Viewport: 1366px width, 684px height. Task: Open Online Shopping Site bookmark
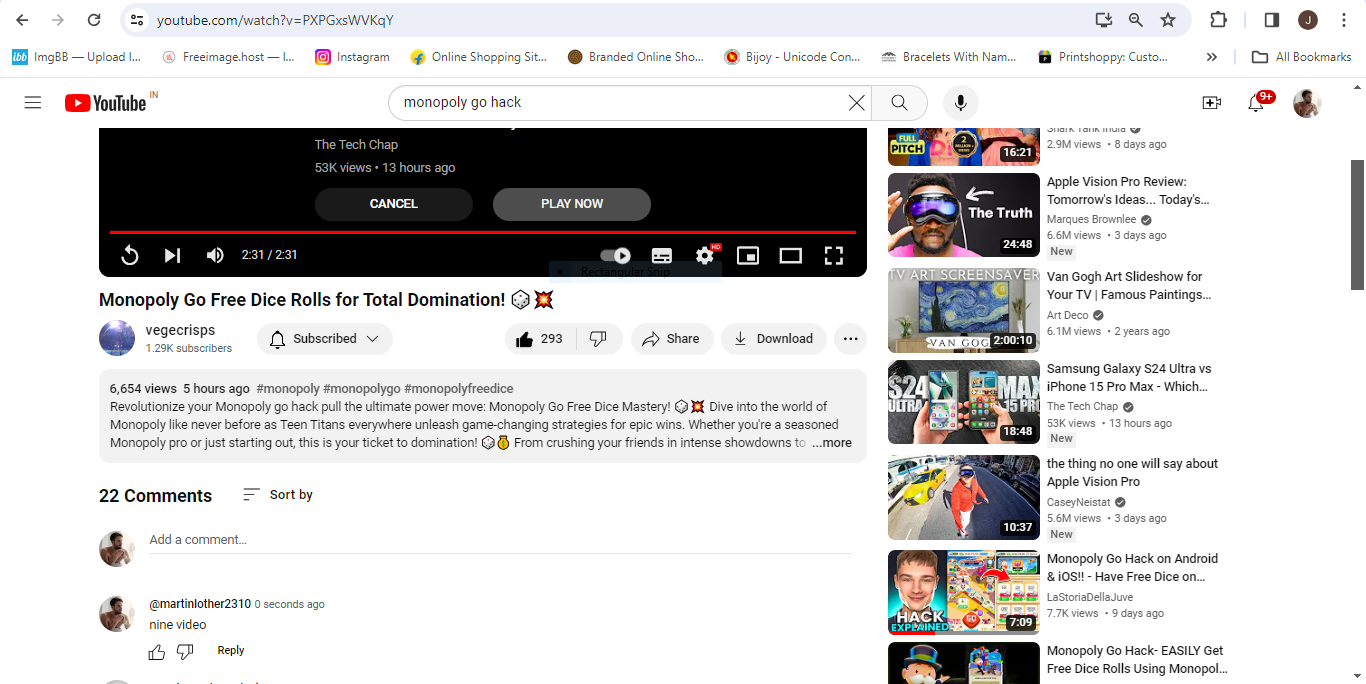[x=479, y=57]
